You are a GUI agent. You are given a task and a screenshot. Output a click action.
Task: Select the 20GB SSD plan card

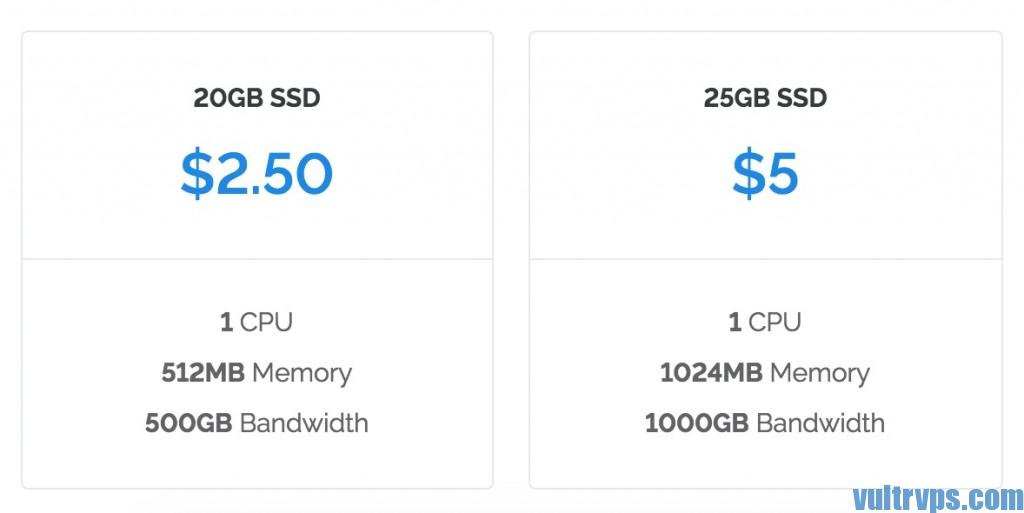pyautogui.click(x=257, y=260)
